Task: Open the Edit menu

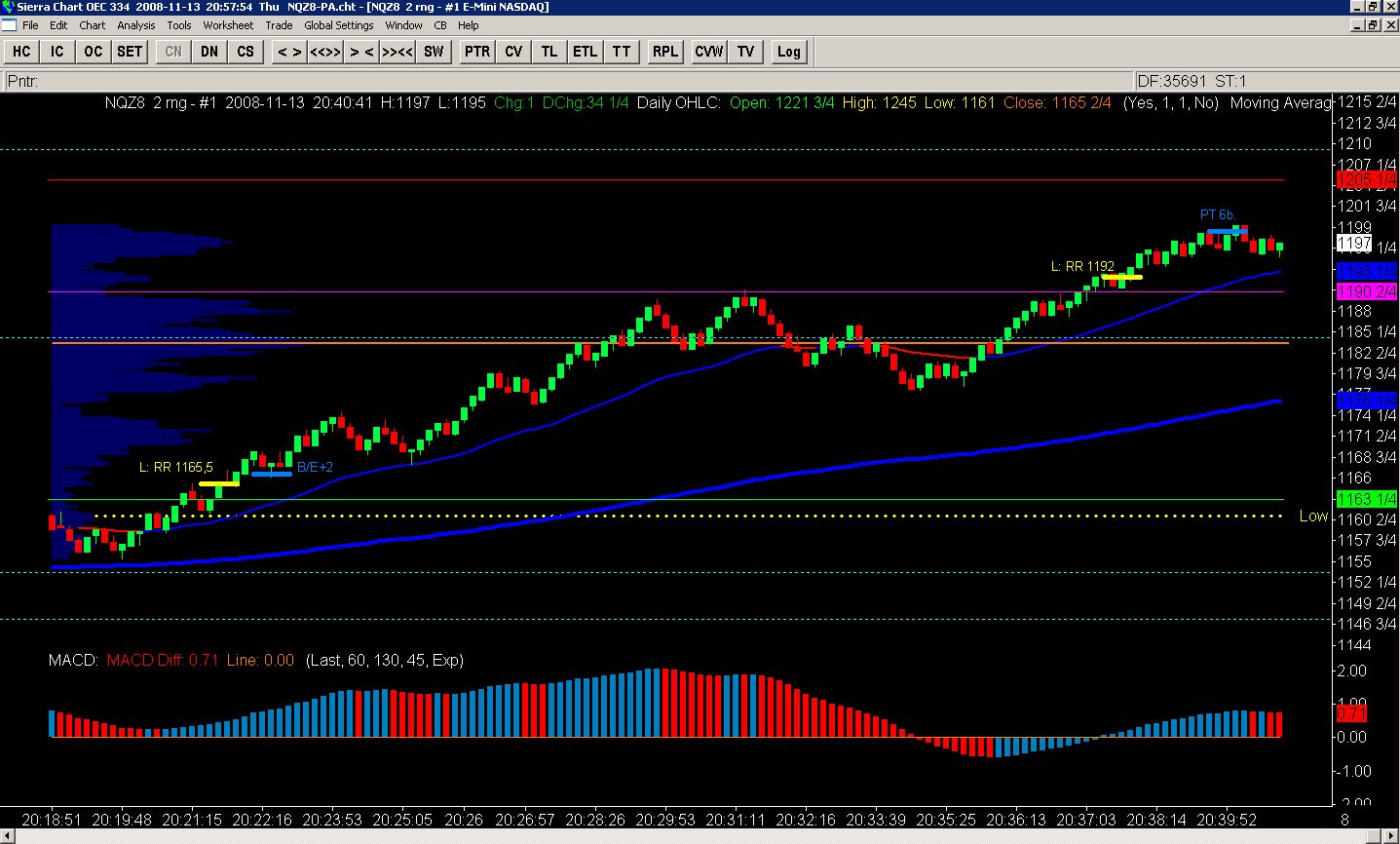Action: [58, 25]
